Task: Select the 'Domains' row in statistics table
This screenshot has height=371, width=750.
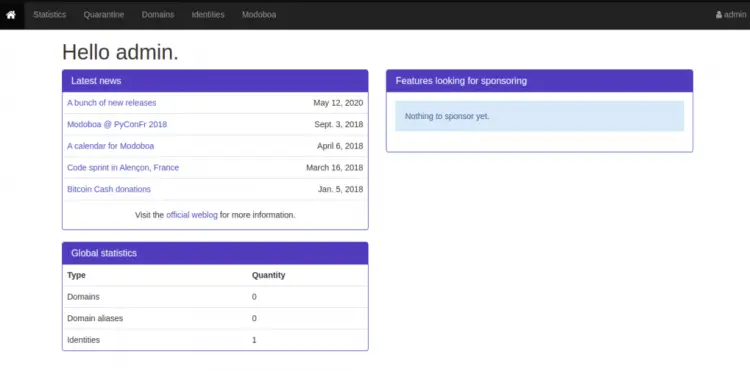Action: (215, 297)
